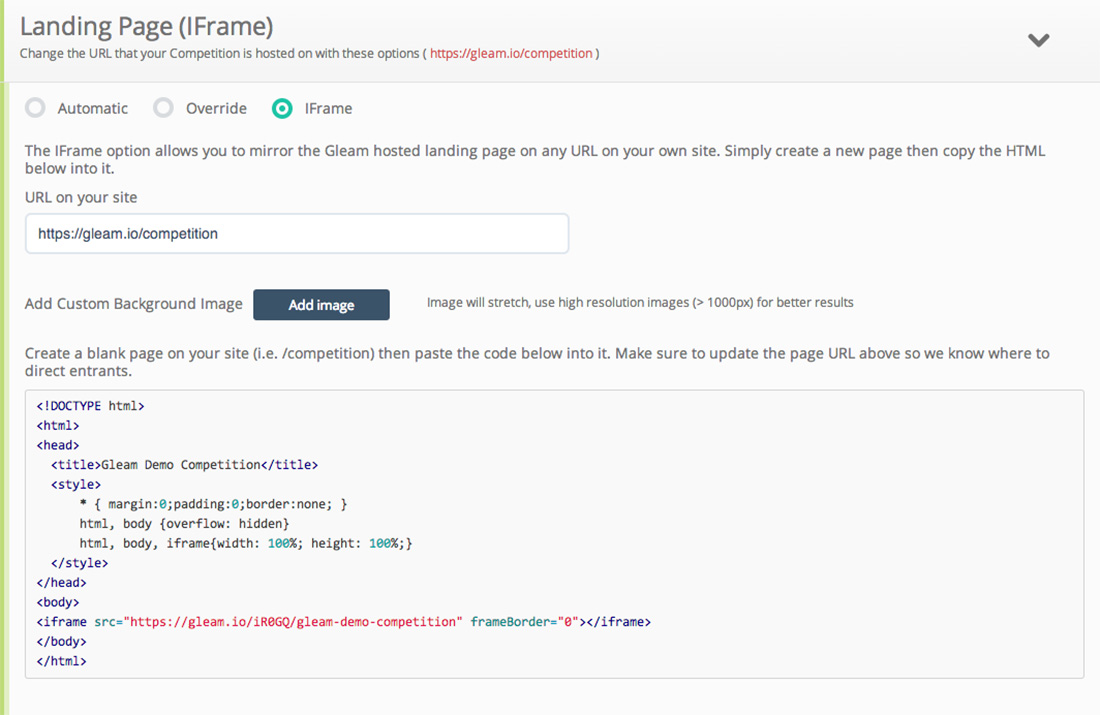Click the overflow hidden CSS line
Viewport: 1100px width, 715px height.
coord(184,524)
